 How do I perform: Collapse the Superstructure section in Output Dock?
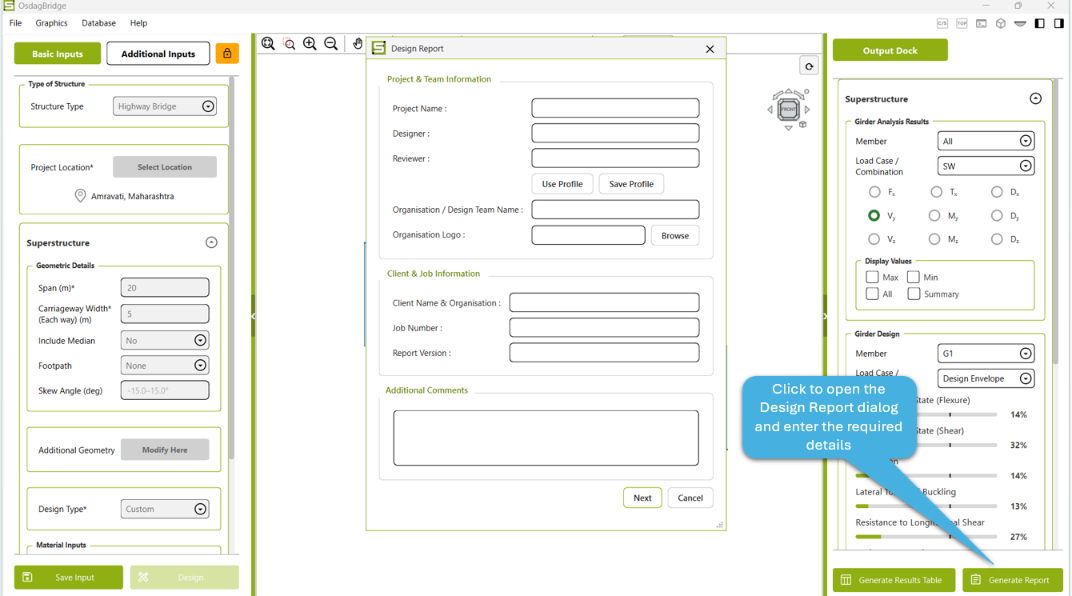[x=1036, y=98]
